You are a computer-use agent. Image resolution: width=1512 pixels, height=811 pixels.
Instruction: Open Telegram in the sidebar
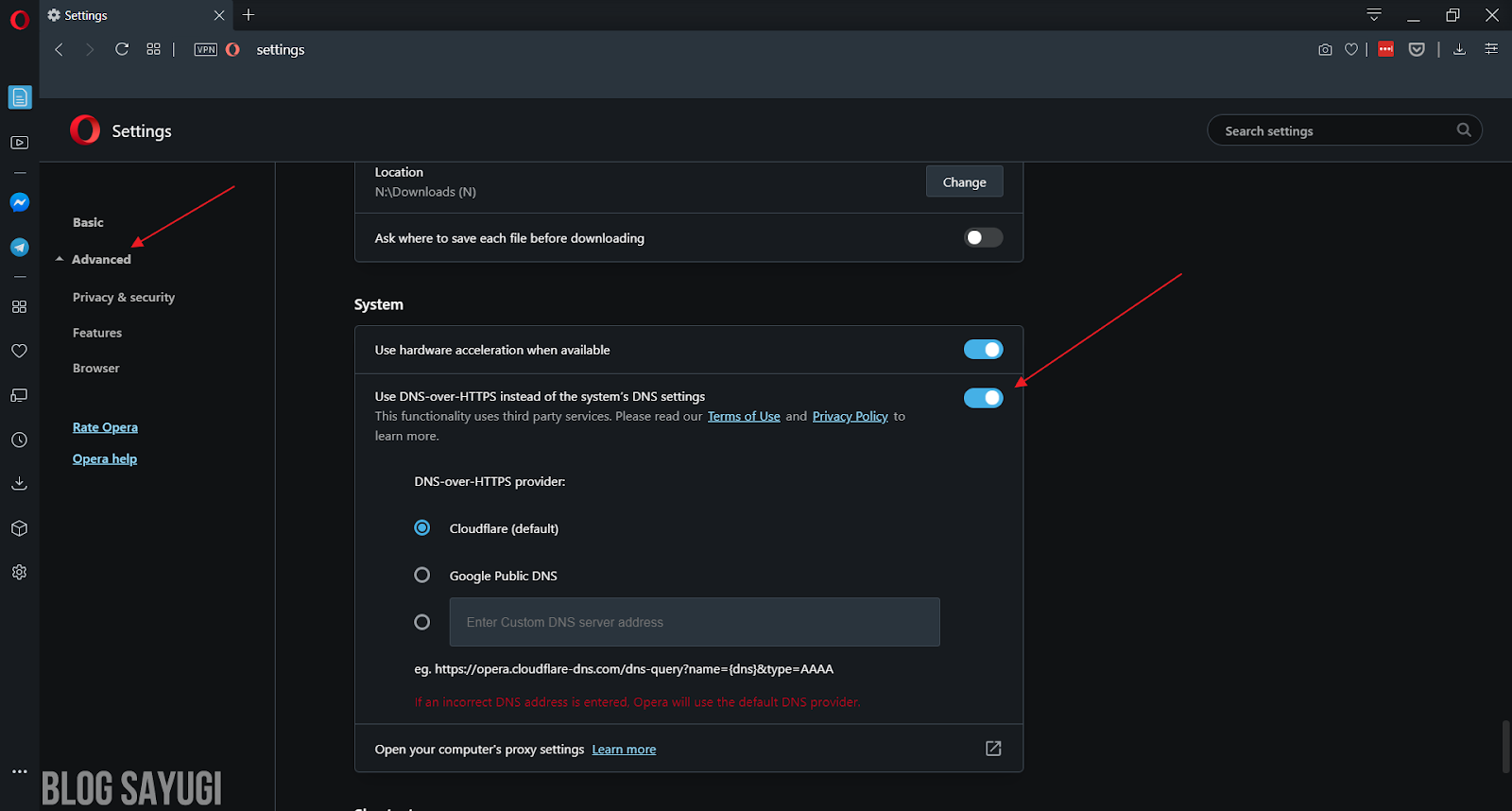[x=20, y=247]
